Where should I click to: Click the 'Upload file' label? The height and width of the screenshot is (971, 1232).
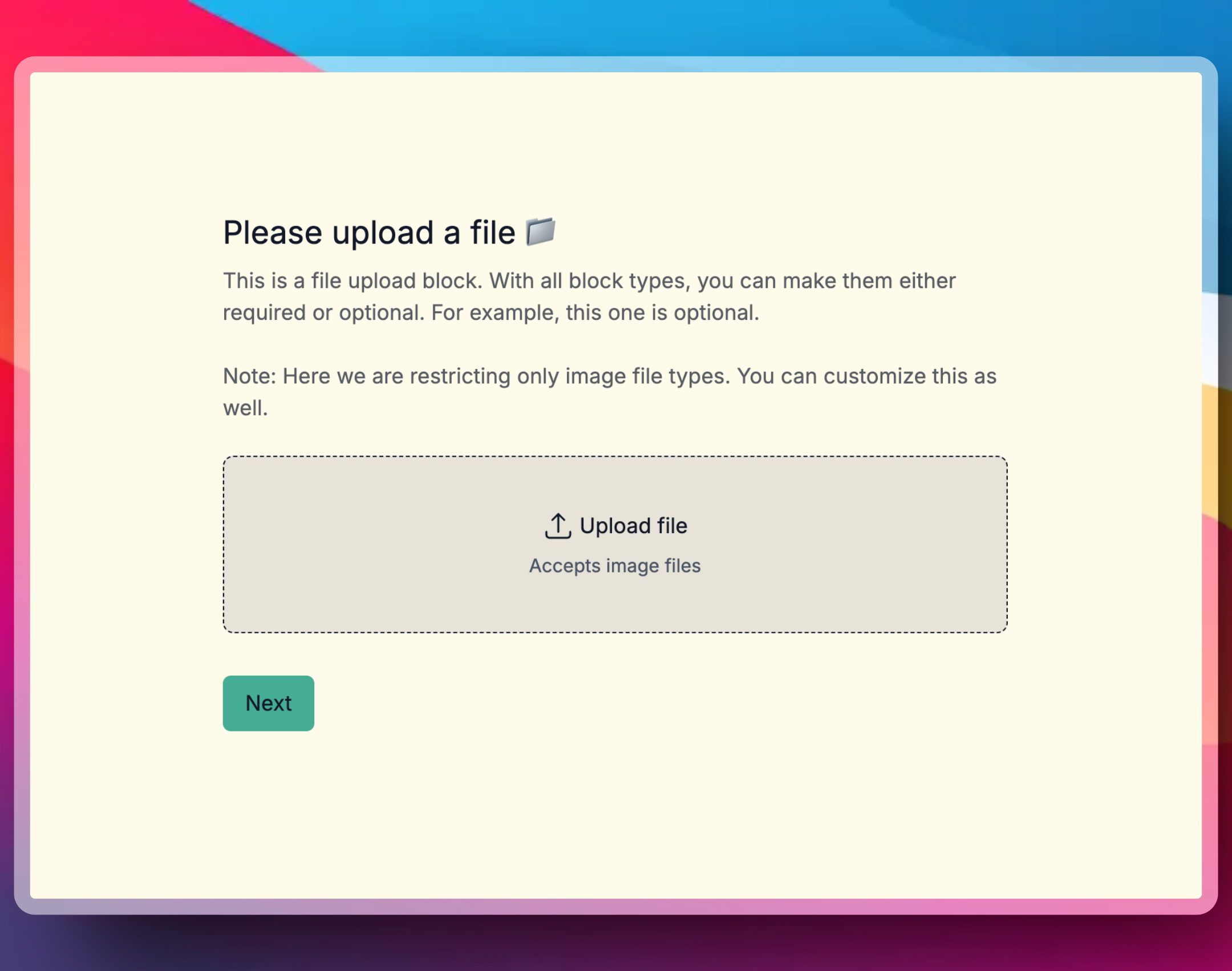633,526
